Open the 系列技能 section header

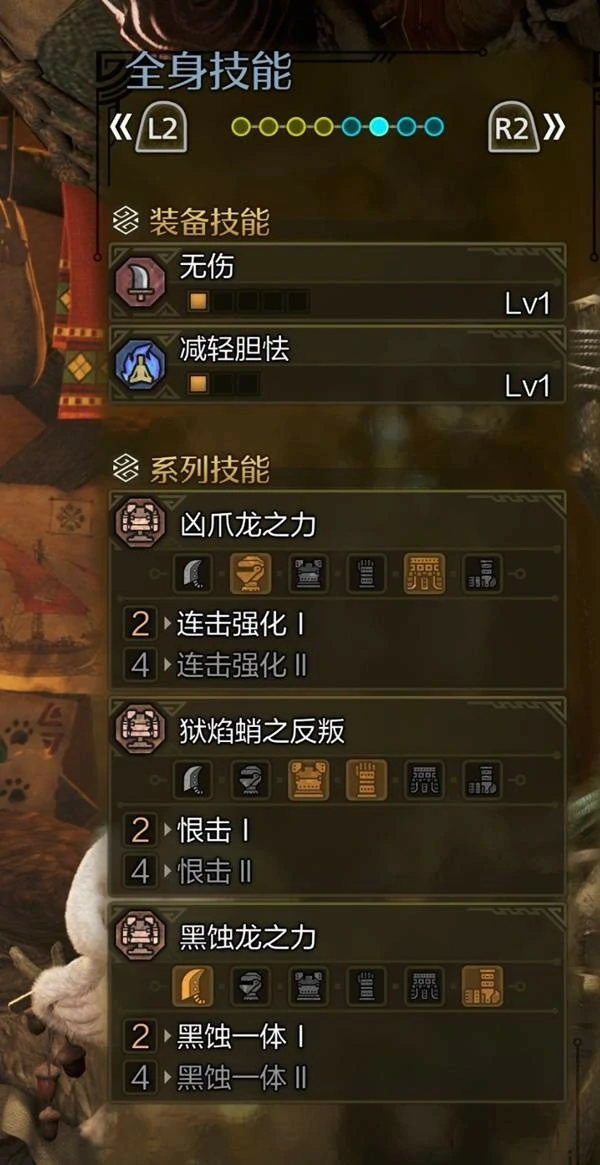pyautogui.click(x=192, y=470)
